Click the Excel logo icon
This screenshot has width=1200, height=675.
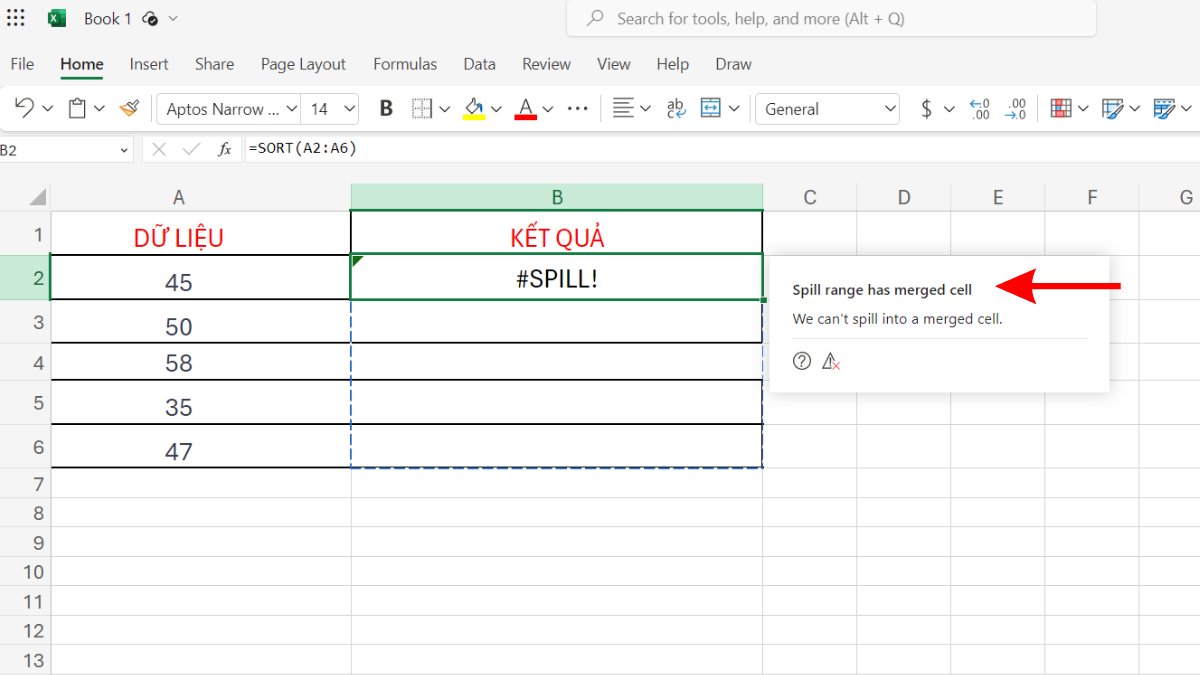[x=57, y=18]
